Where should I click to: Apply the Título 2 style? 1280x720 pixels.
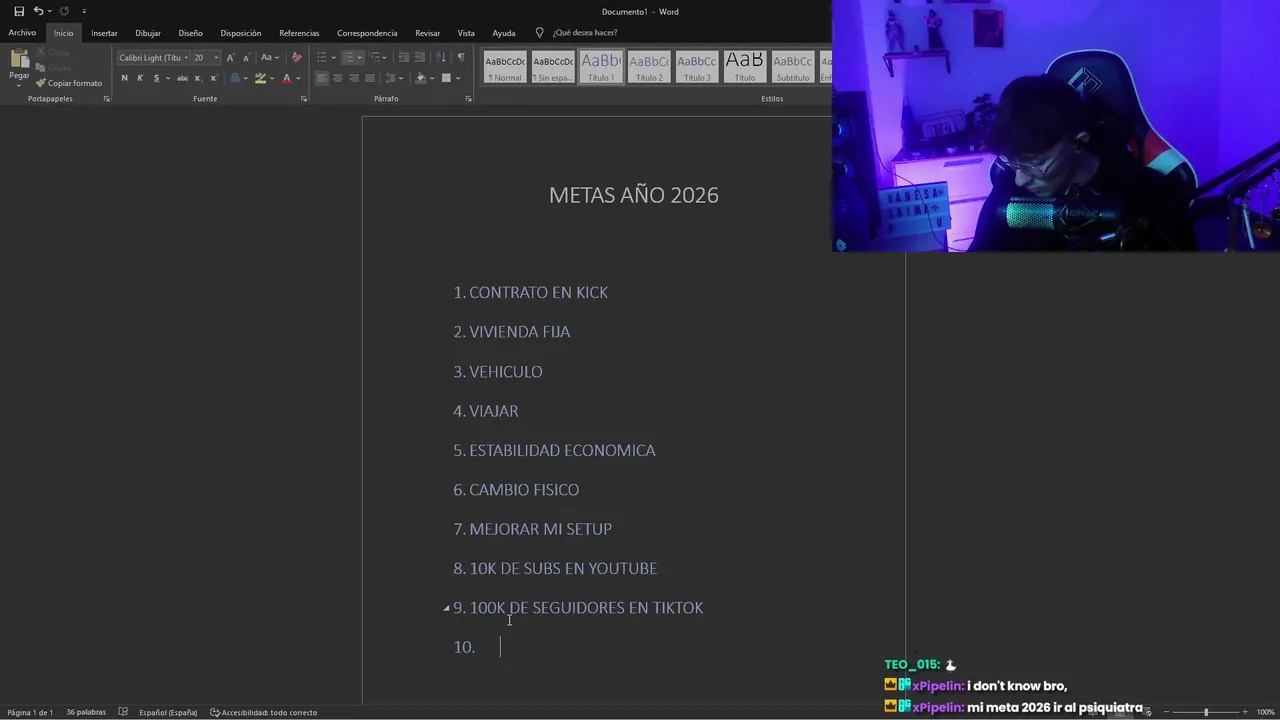649,67
